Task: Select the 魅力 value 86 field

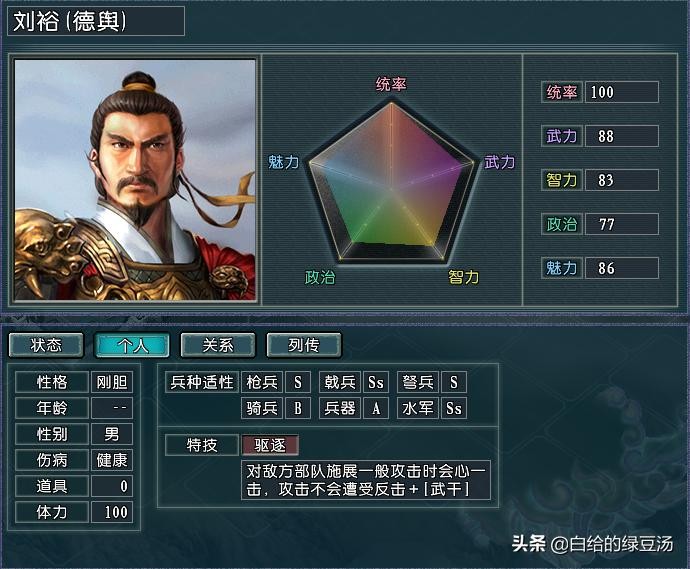Action: pyautogui.click(x=621, y=268)
